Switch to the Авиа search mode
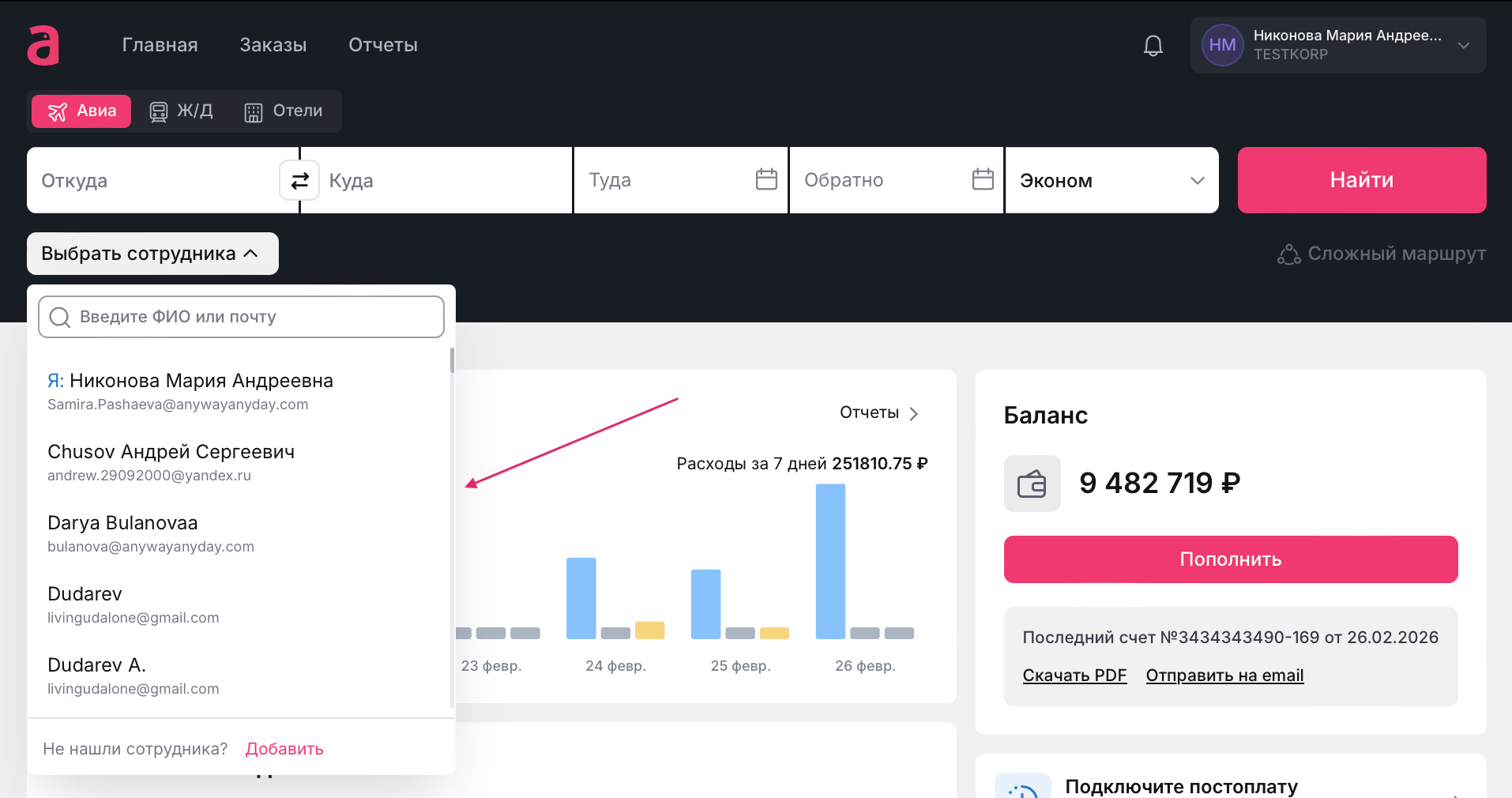Image resolution: width=1512 pixels, height=798 pixels. (x=81, y=111)
